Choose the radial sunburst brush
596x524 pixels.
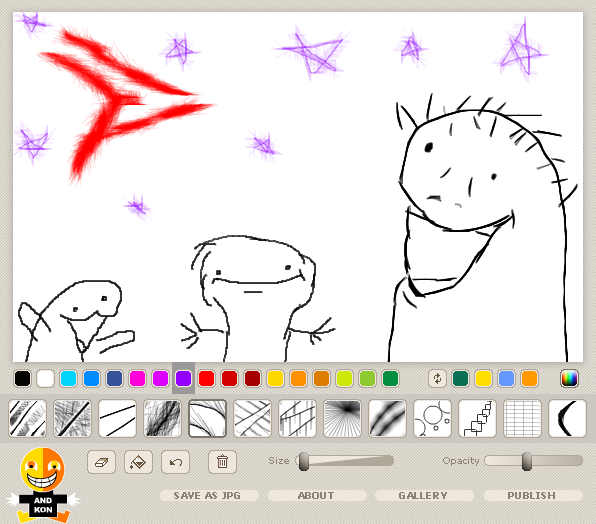342,418
